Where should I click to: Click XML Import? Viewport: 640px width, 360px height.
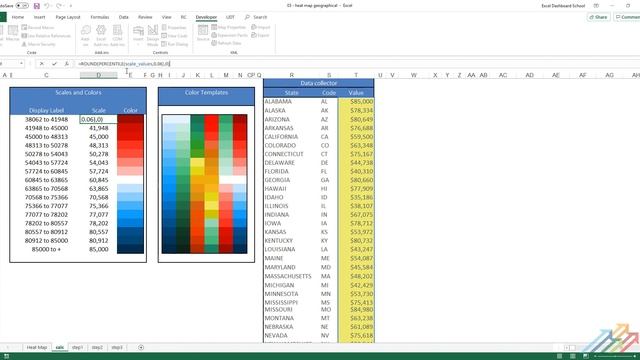tap(260, 27)
